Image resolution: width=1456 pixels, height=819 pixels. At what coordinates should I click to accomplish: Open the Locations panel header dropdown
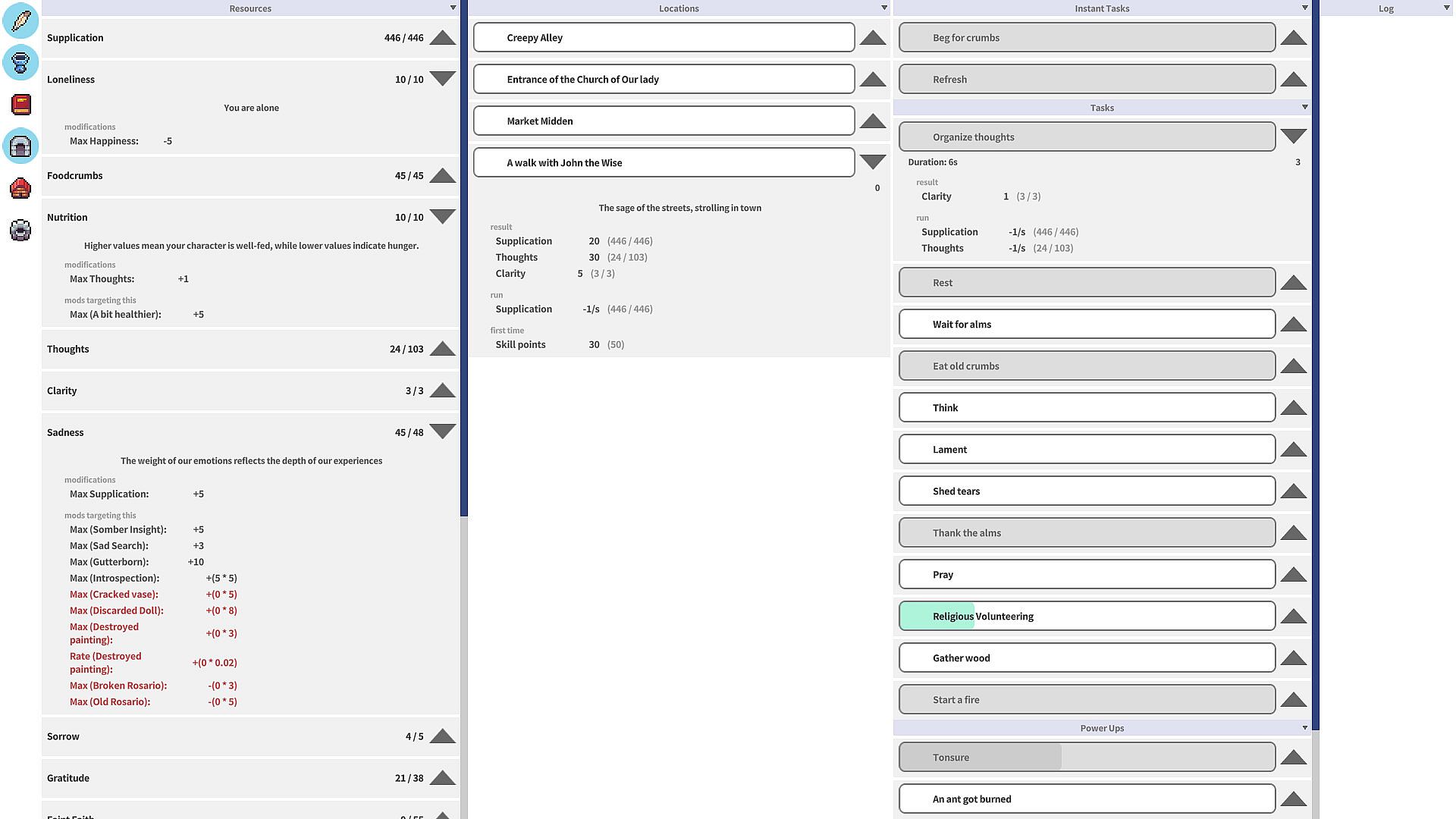point(883,8)
